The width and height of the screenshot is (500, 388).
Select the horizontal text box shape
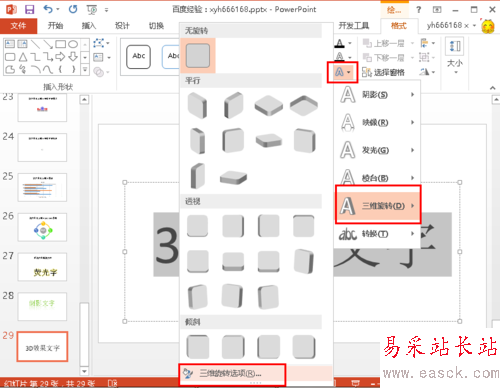10,44
